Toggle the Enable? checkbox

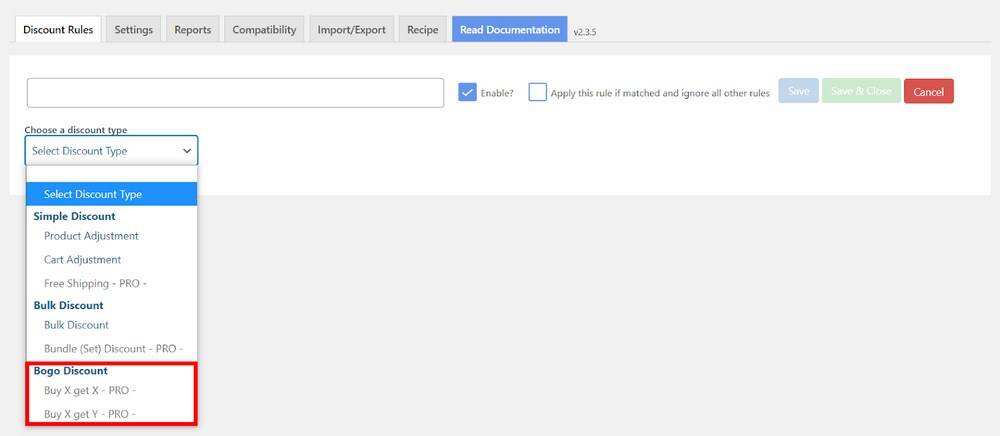pos(467,92)
